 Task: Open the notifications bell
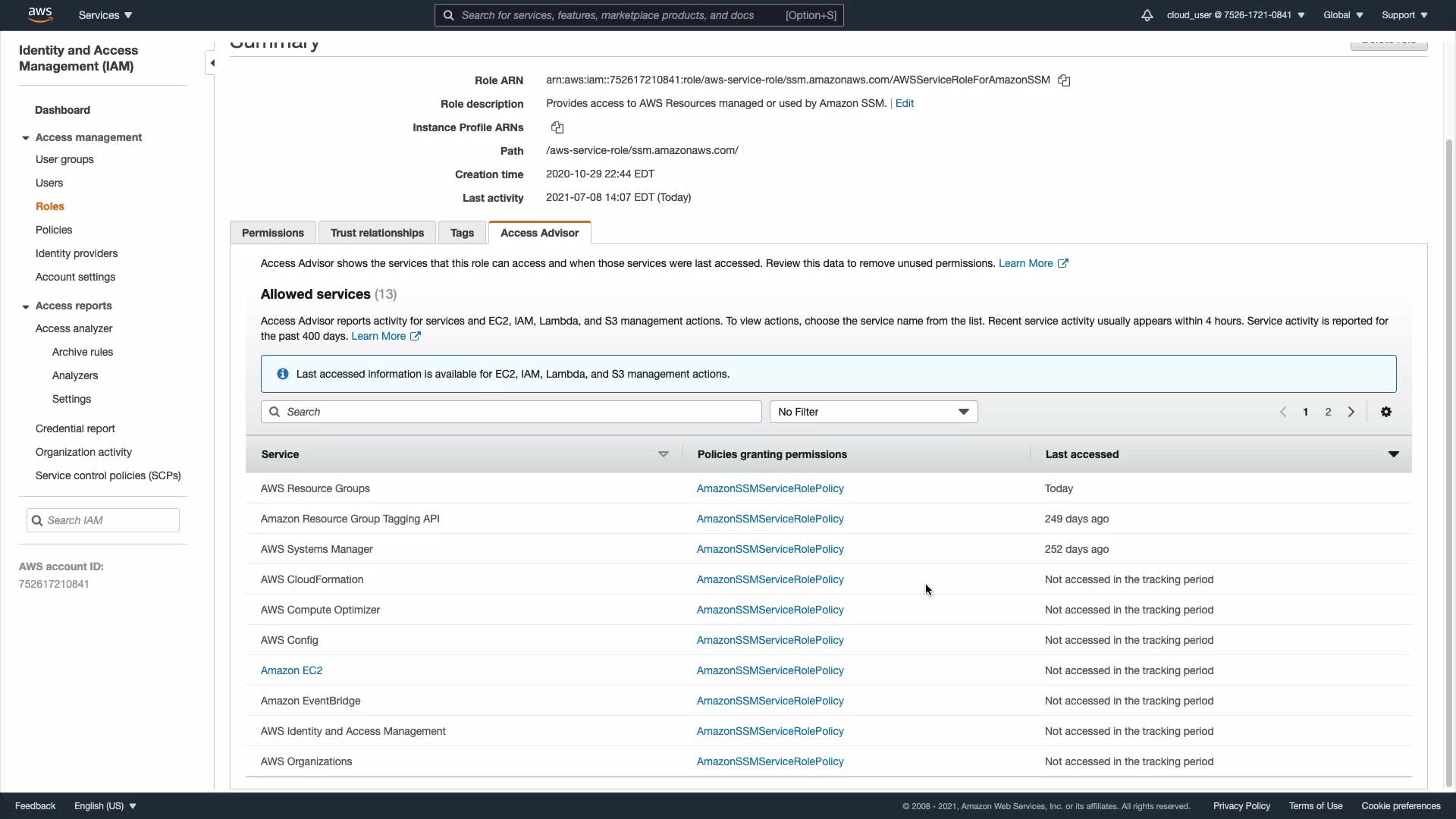[1147, 15]
